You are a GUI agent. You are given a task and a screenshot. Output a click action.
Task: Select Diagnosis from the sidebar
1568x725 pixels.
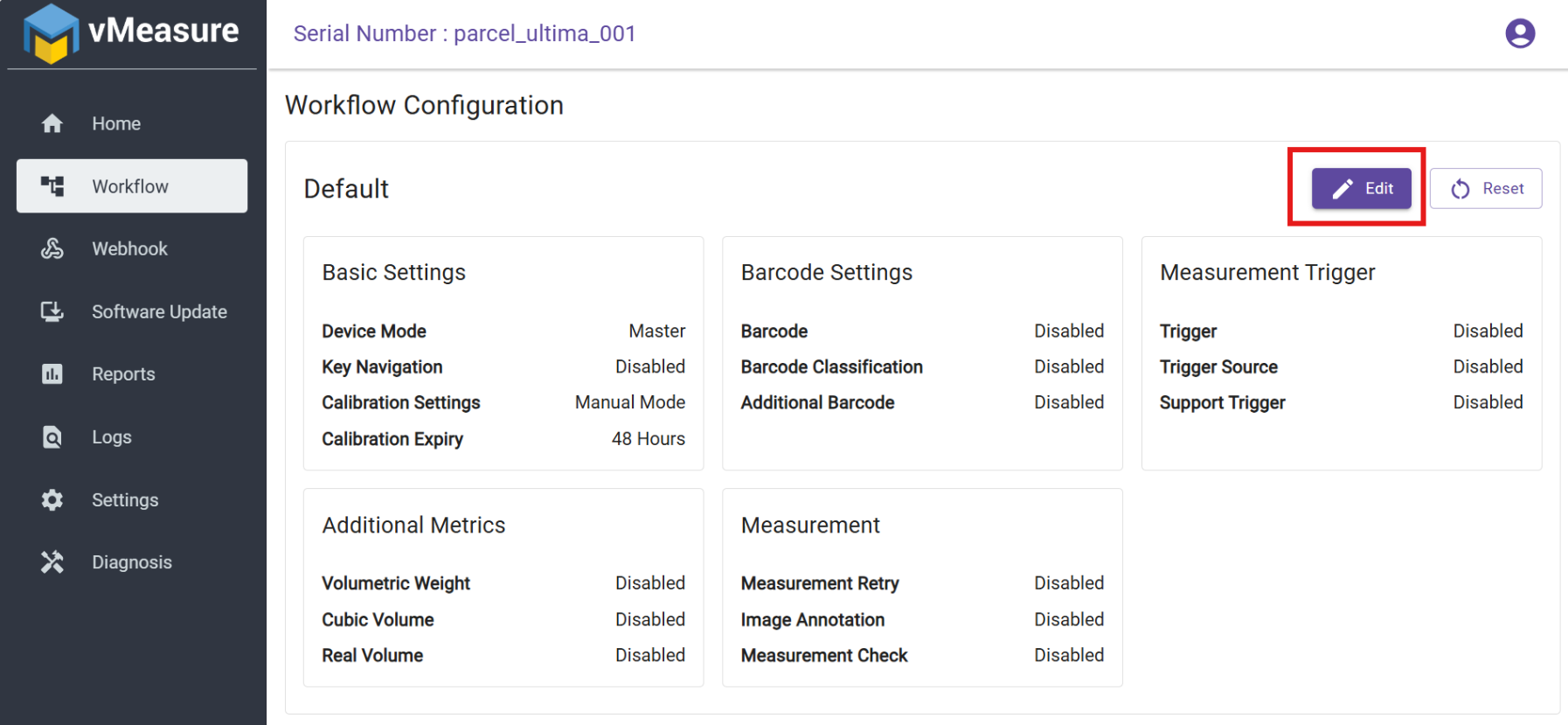pos(132,561)
